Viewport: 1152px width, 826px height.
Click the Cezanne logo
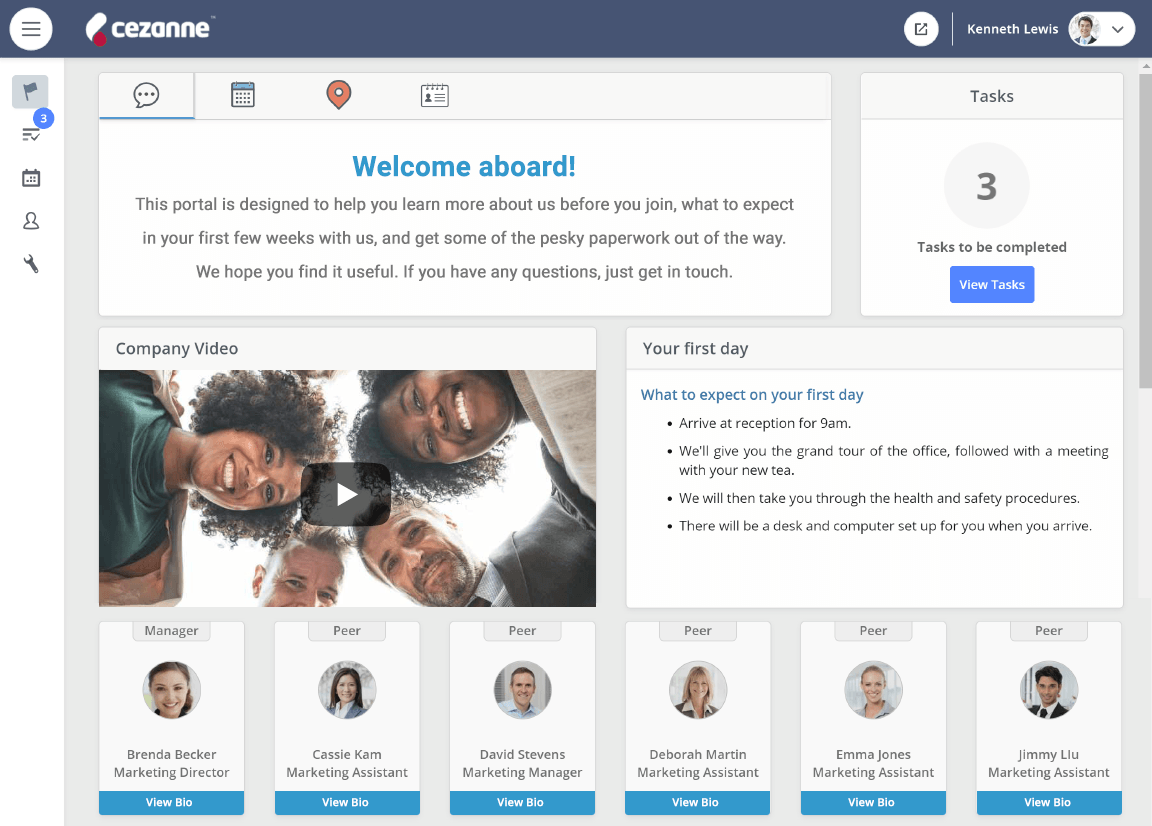point(149,29)
